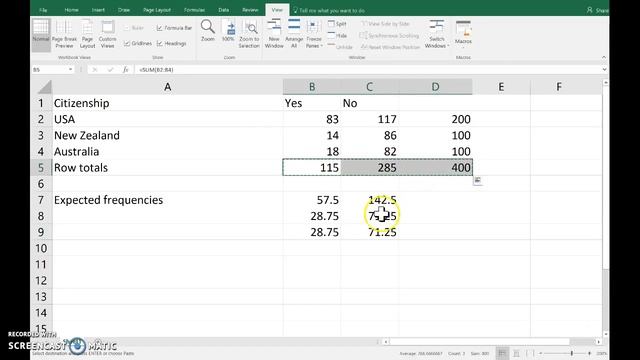Click the formula bar containing =SUM(B2:B4)
This screenshot has height=360, width=640.
(x=367, y=70)
